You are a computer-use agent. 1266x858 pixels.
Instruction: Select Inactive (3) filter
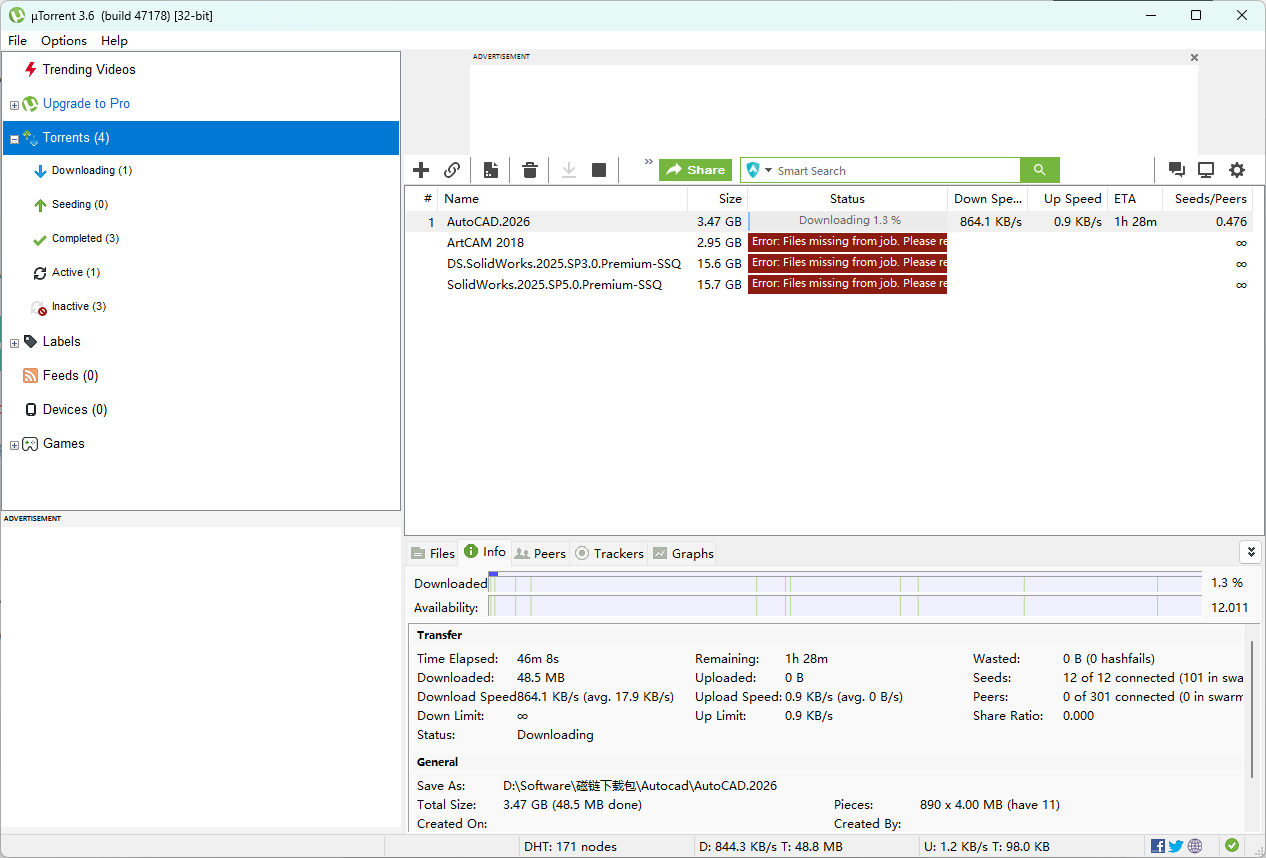coord(79,307)
